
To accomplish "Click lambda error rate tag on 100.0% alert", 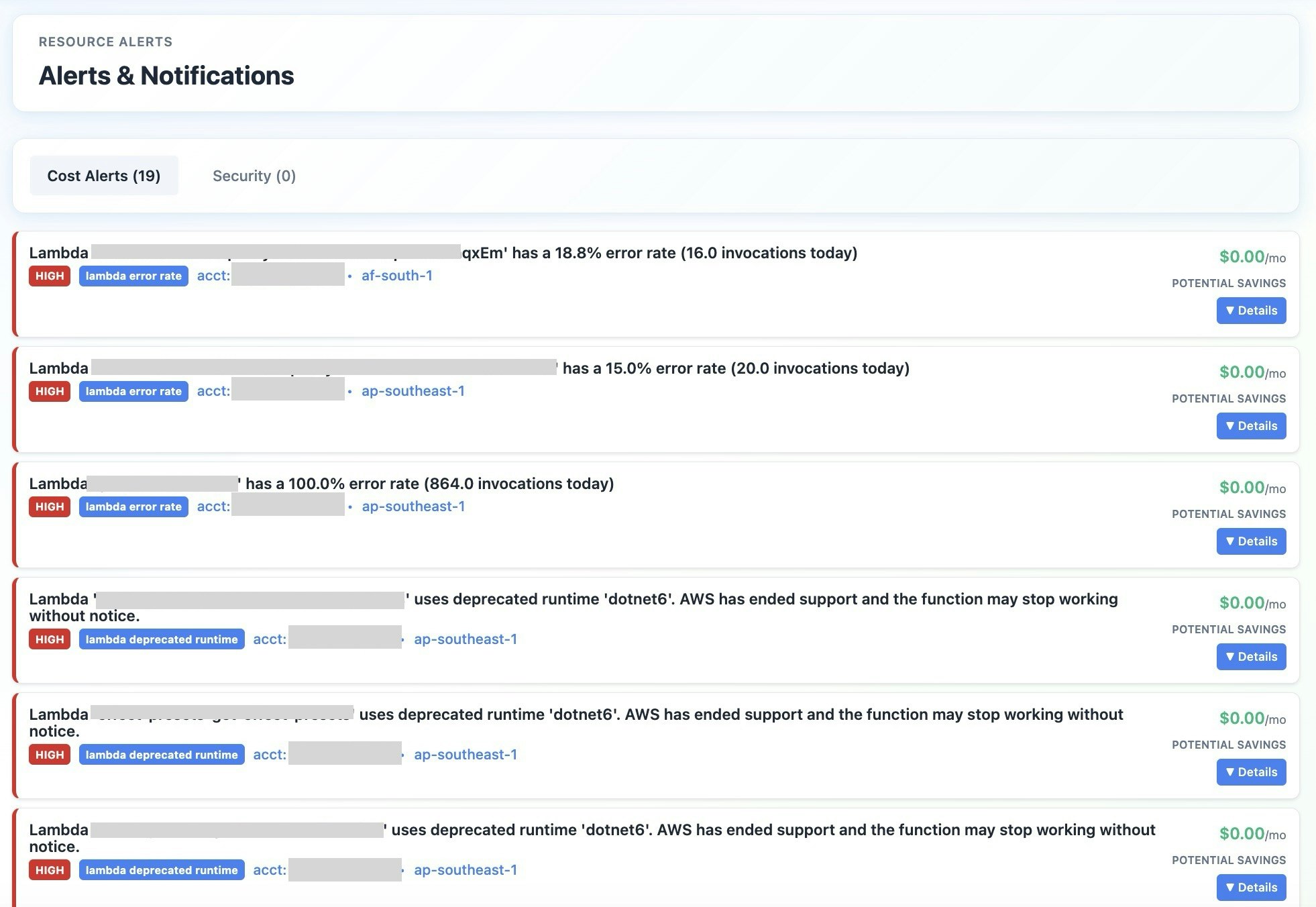I will coord(133,506).
